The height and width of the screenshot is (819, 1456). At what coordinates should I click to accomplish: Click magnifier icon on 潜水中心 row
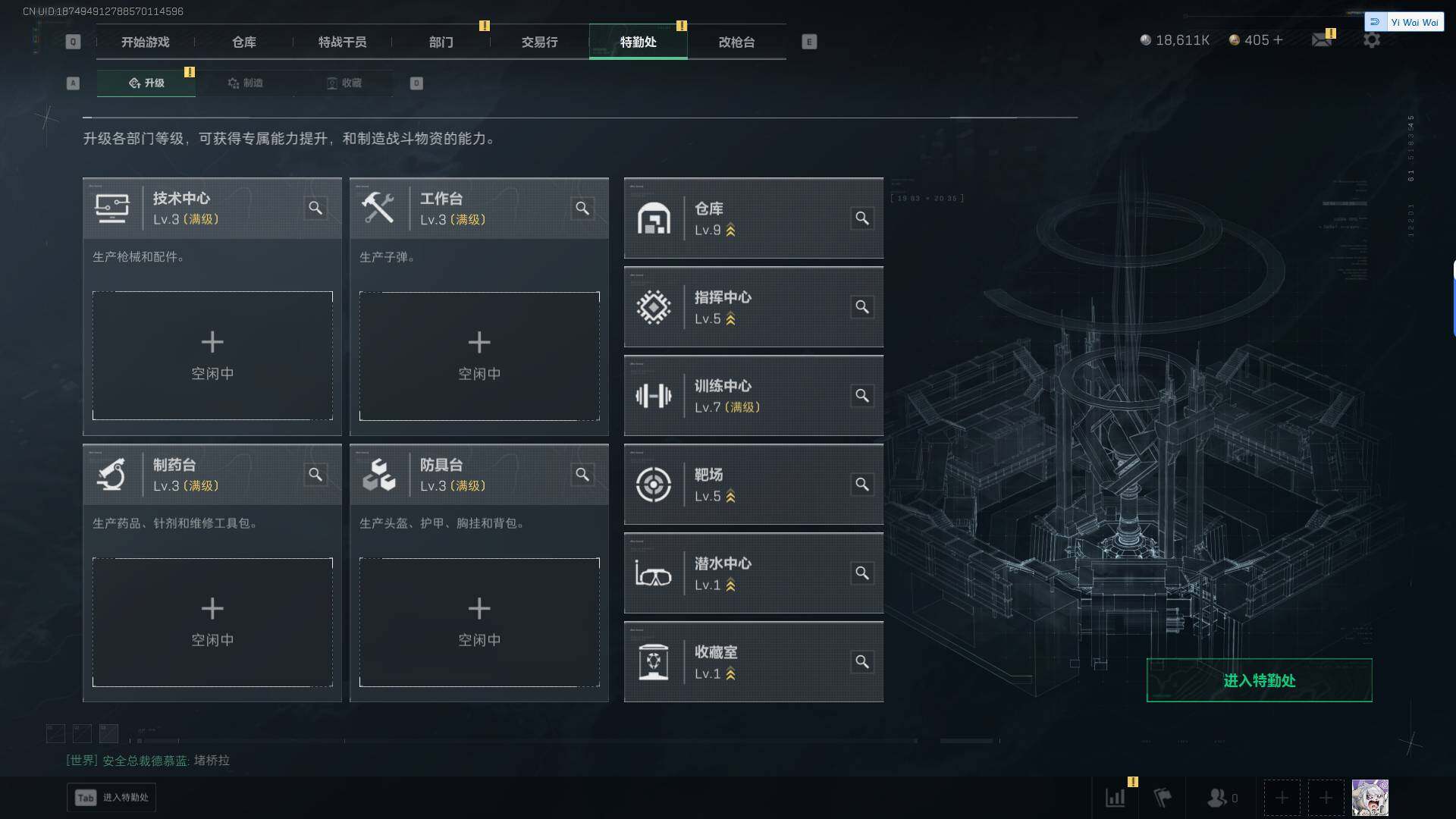tap(862, 573)
